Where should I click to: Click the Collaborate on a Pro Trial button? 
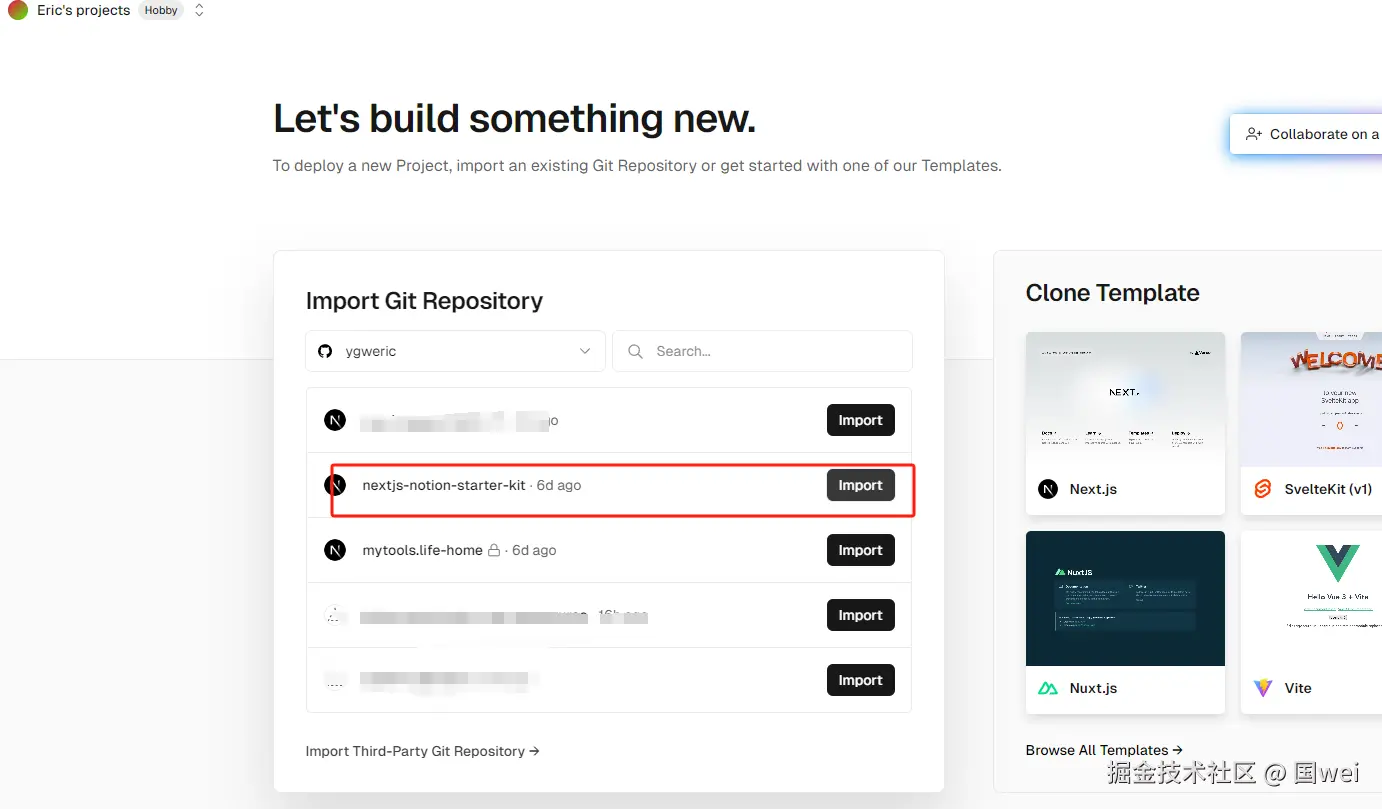pos(1310,134)
